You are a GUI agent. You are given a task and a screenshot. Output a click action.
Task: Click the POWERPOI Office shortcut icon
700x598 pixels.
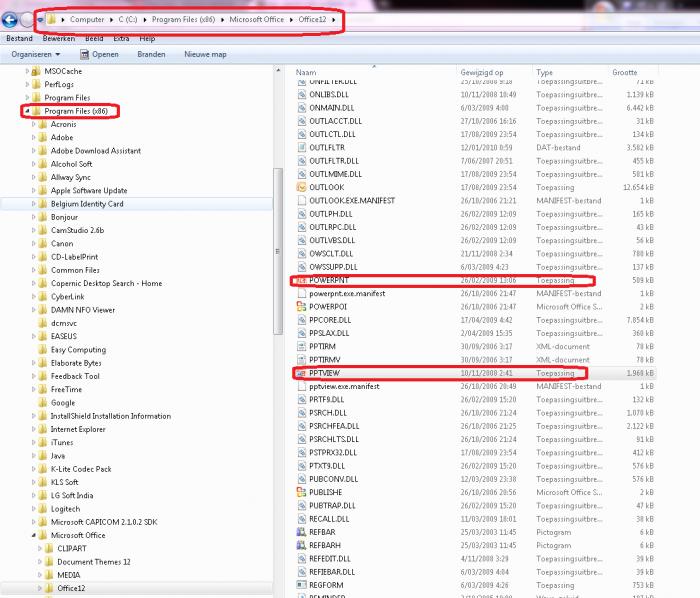[302, 307]
